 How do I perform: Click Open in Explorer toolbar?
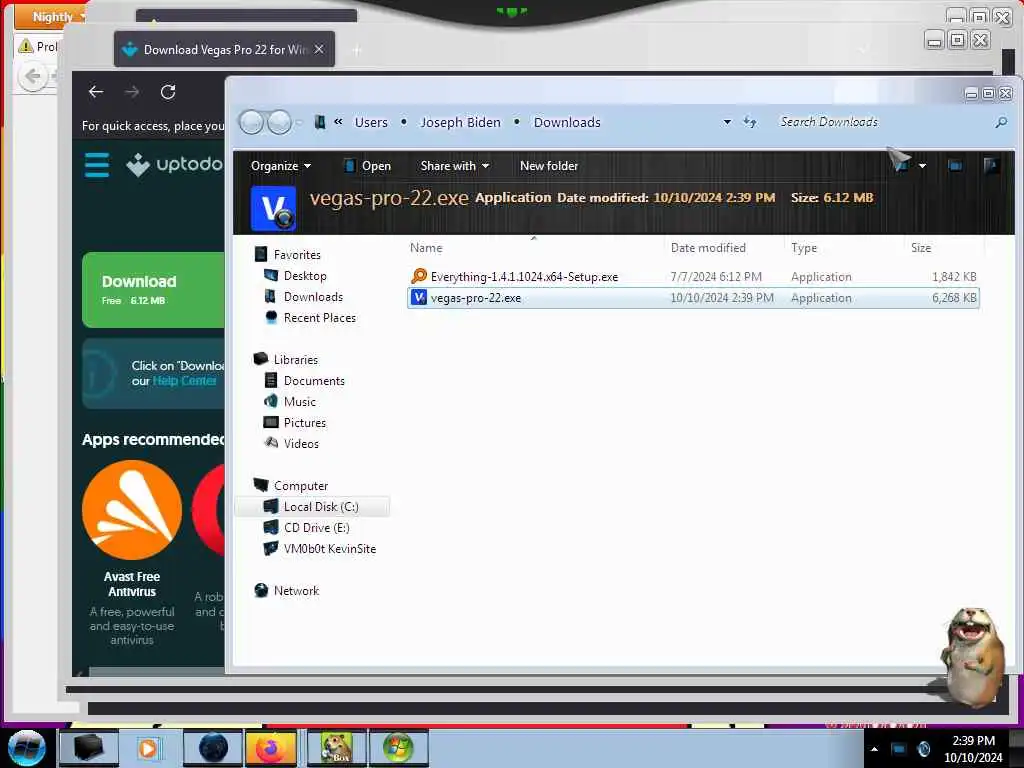click(368, 166)
